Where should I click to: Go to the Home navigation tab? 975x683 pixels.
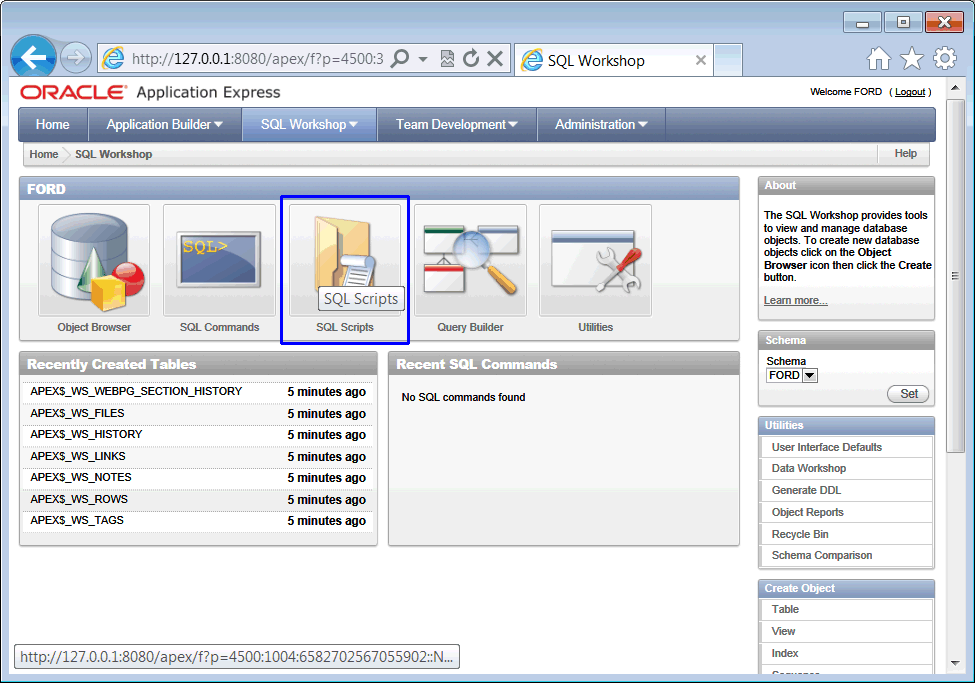point(53,124)
